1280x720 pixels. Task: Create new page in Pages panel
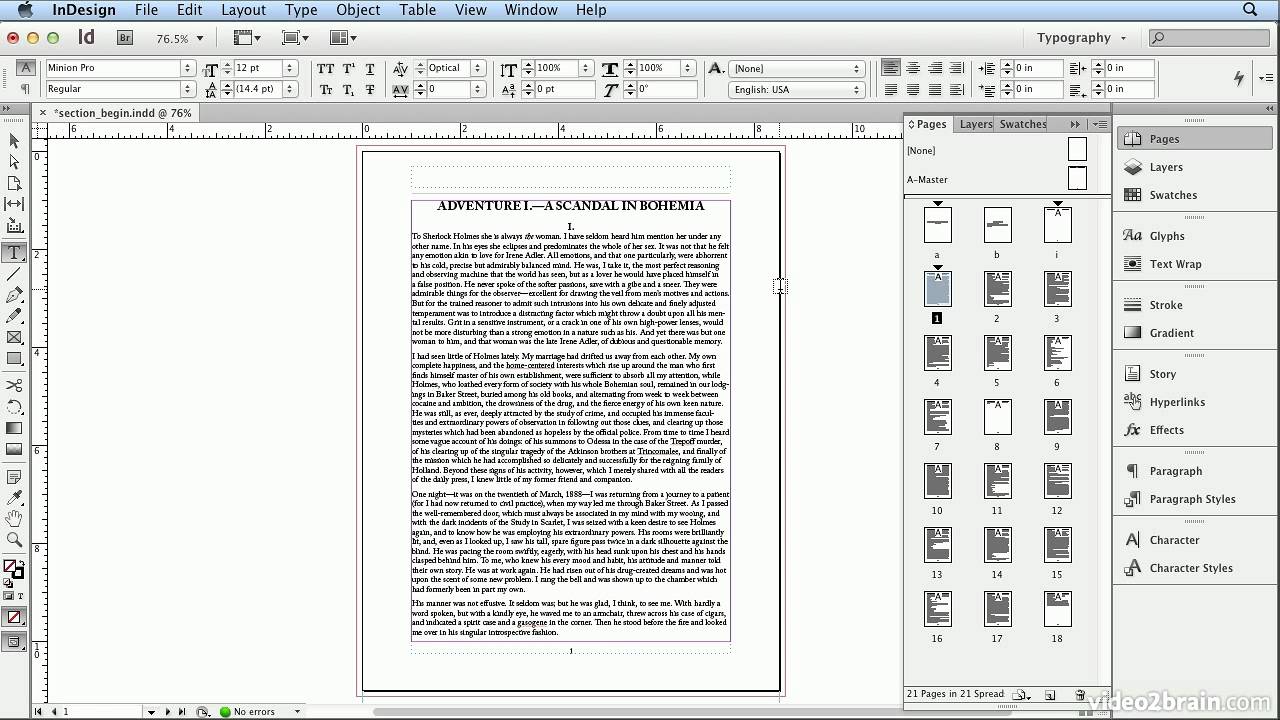pos(1050,695)
